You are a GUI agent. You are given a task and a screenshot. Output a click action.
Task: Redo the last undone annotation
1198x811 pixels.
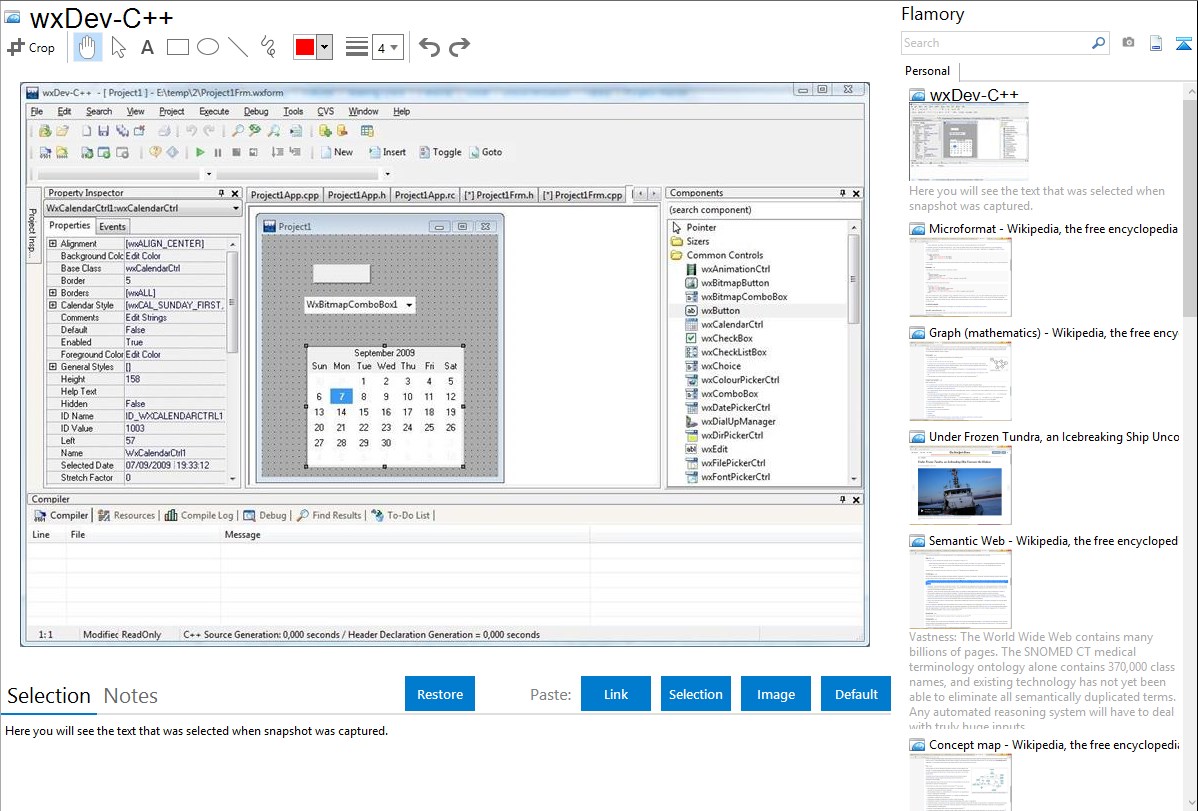point(459,47)
